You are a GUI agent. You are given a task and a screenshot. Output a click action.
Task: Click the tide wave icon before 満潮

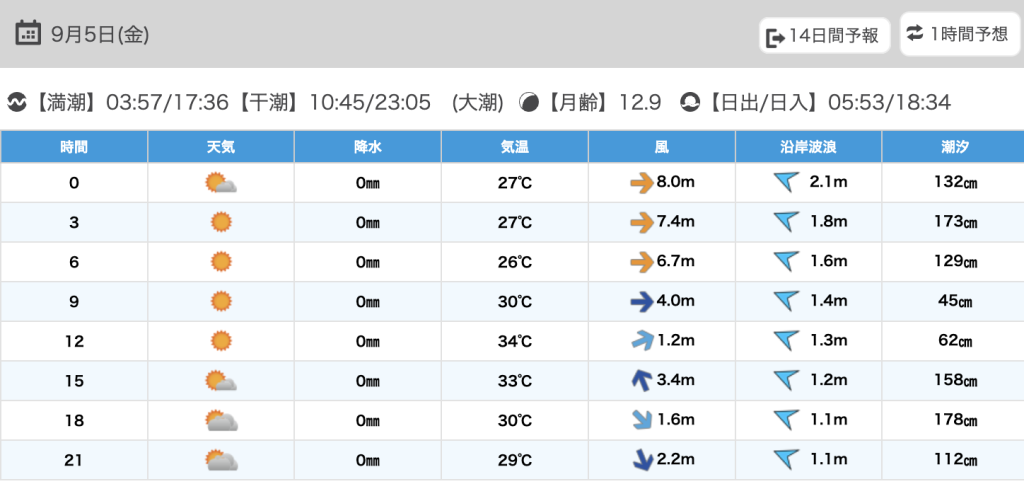pyautogui.click(x=16, y=103)
